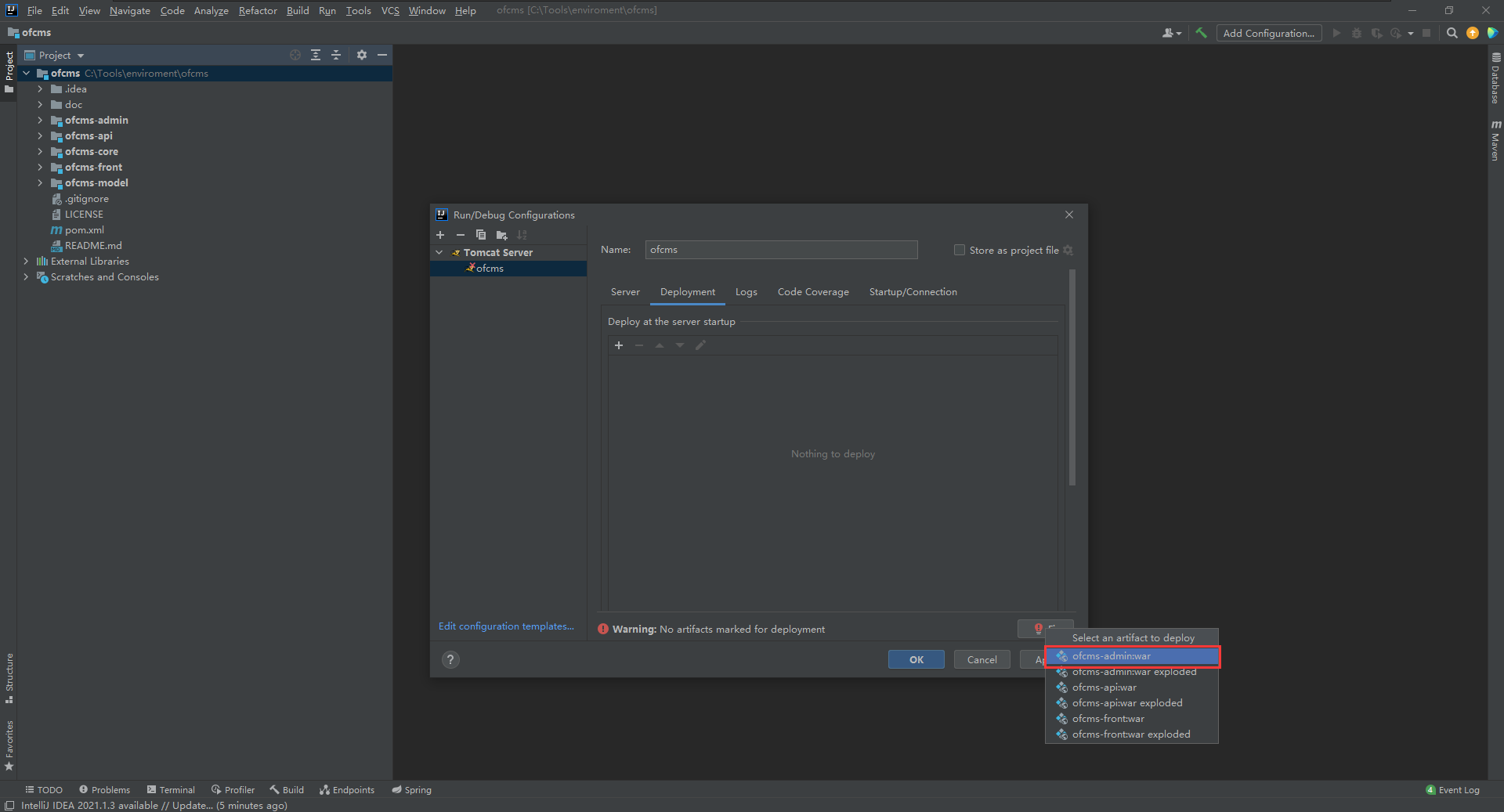Click the OK button

click(916, 659)
